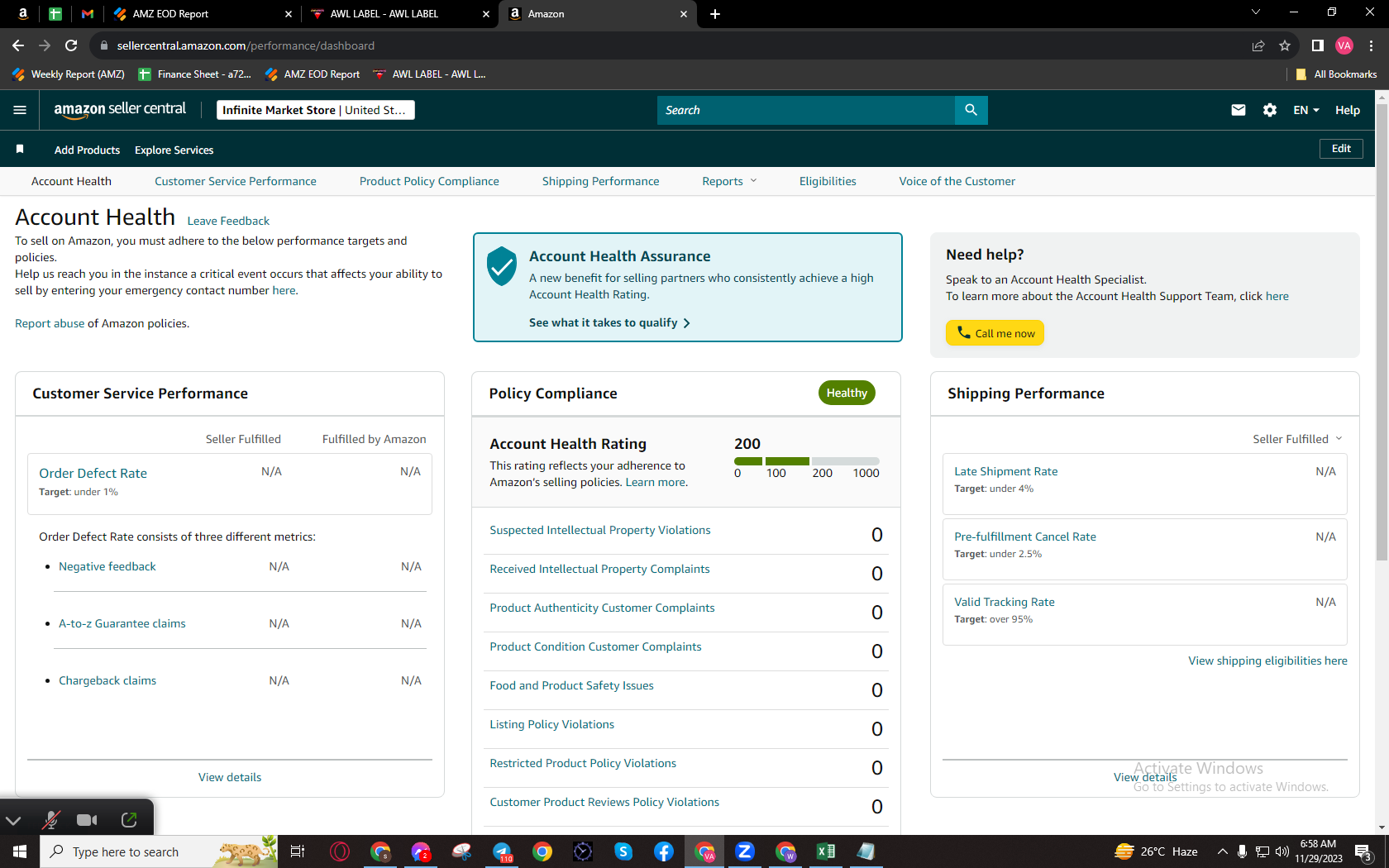Open Zoom from the taskbar
This screenshot has width=1389, height=868.
pos(745,851)
